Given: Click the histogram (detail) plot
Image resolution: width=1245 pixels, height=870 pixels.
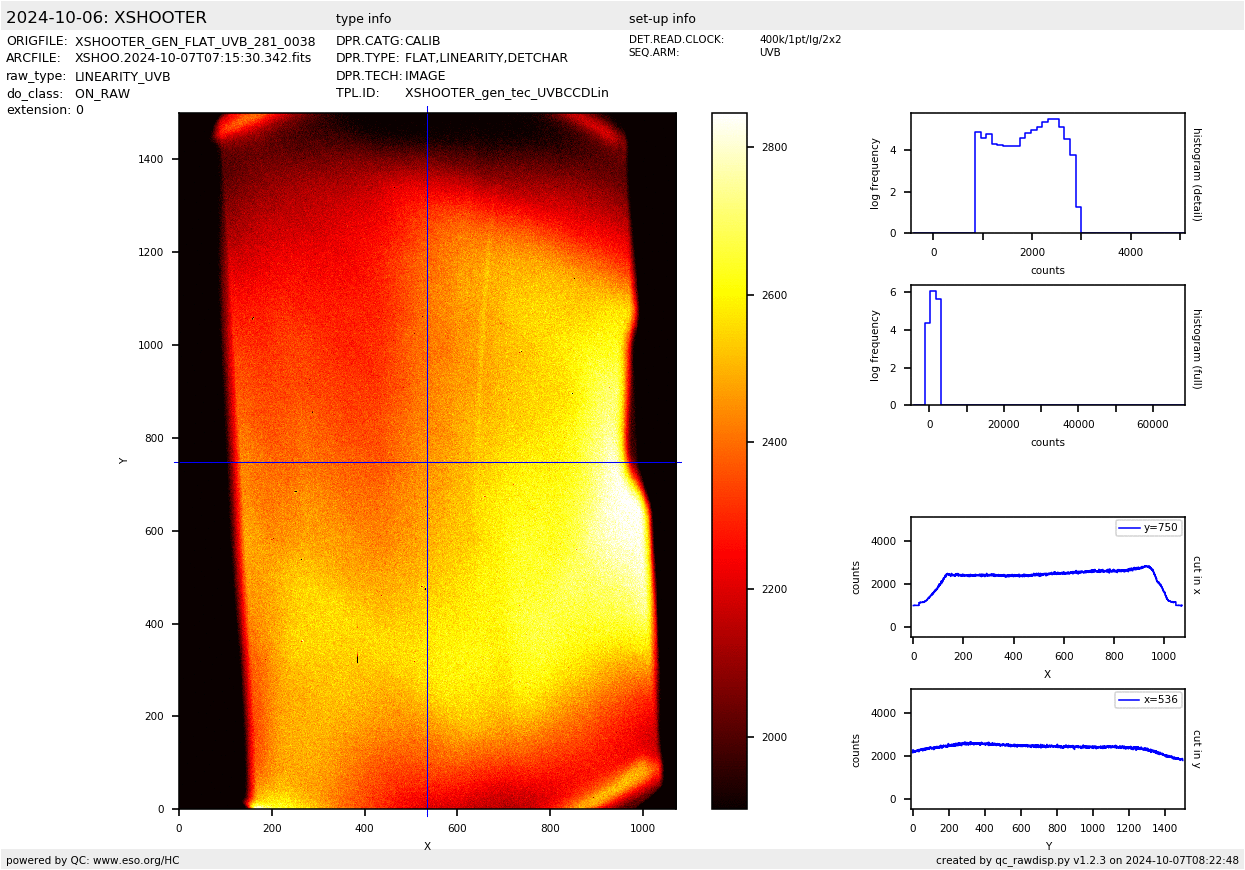Looking at the screenshot, I should coord(1047,173).
